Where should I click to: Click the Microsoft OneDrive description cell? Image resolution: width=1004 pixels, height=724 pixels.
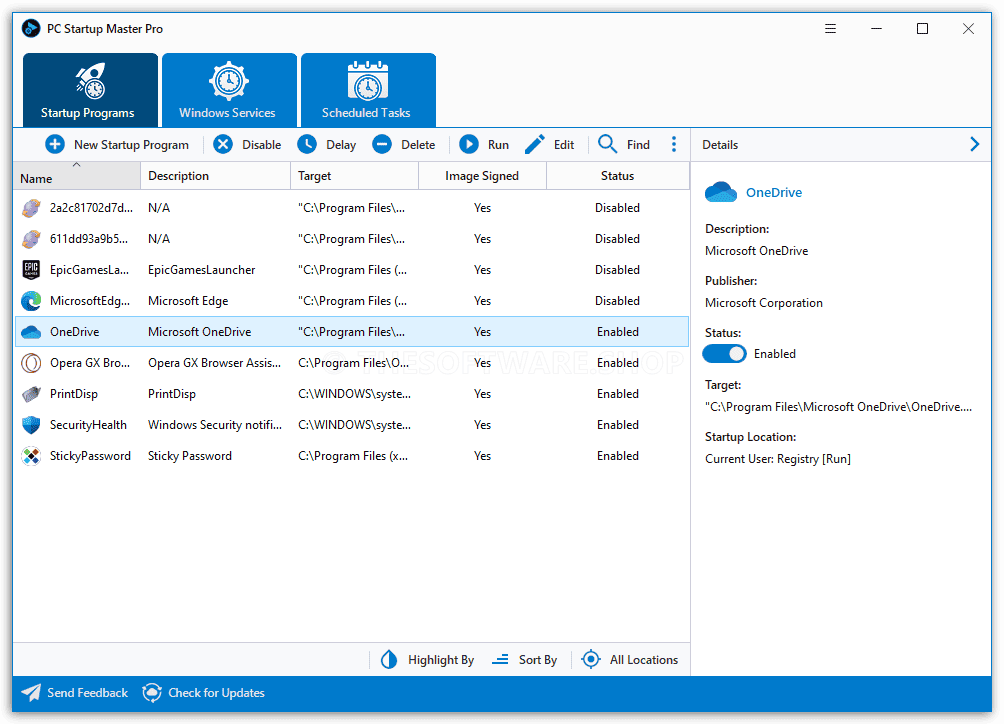point(199,332)
